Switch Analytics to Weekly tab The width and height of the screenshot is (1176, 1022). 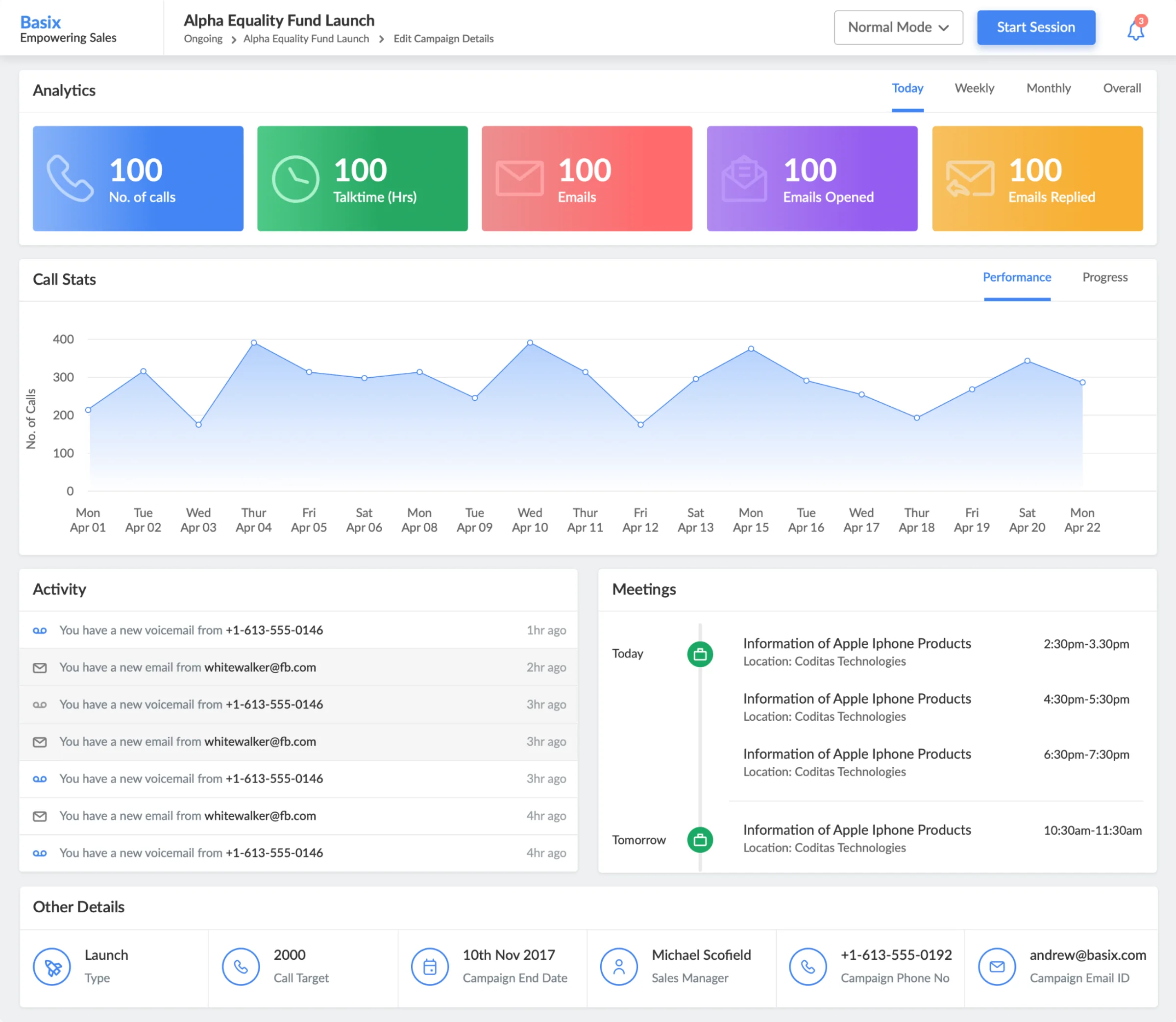click(x=974, y=88)
